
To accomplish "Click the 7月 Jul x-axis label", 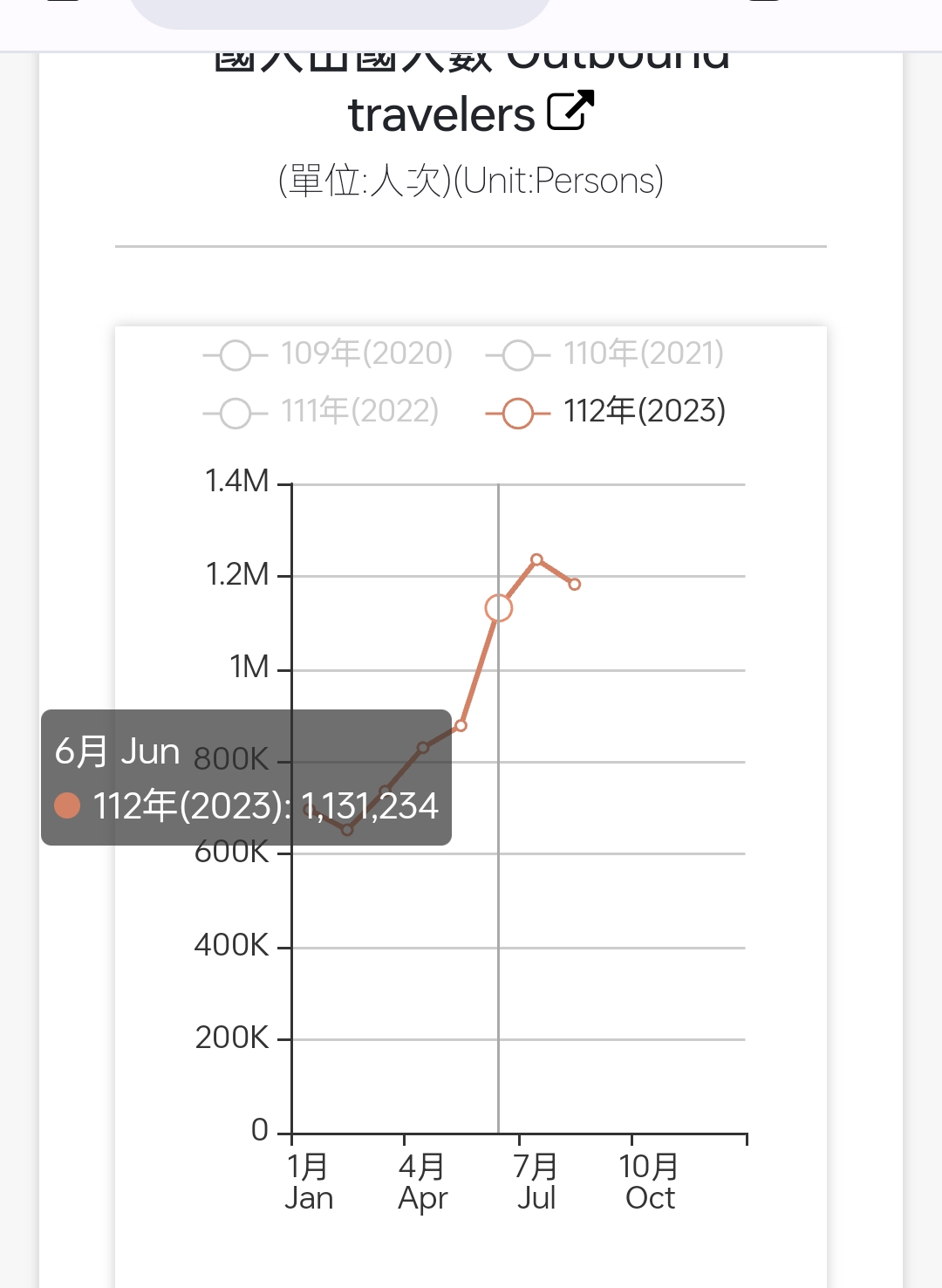I will coord(536,1182).
